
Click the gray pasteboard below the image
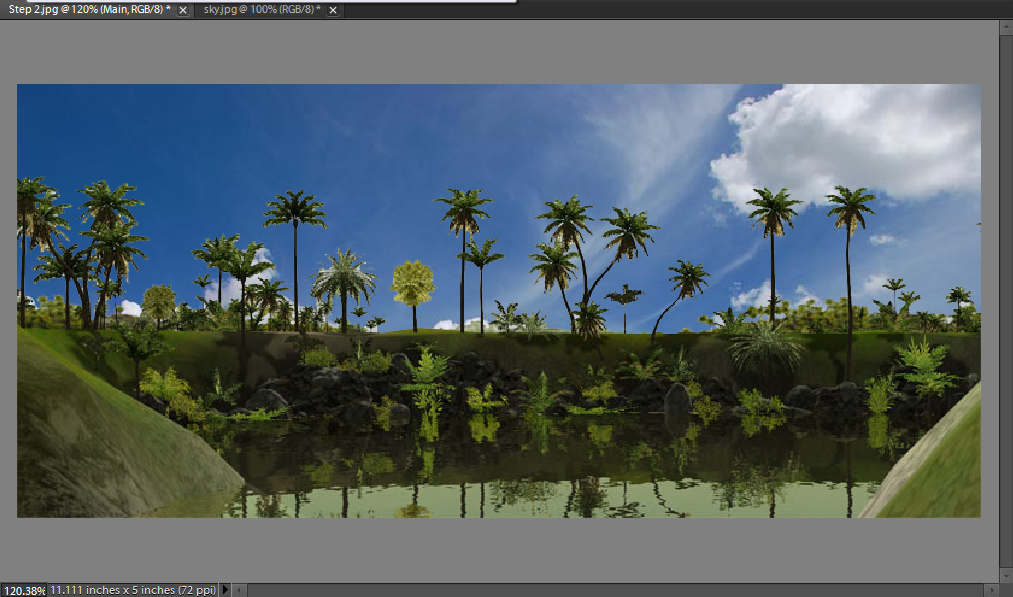500,548
